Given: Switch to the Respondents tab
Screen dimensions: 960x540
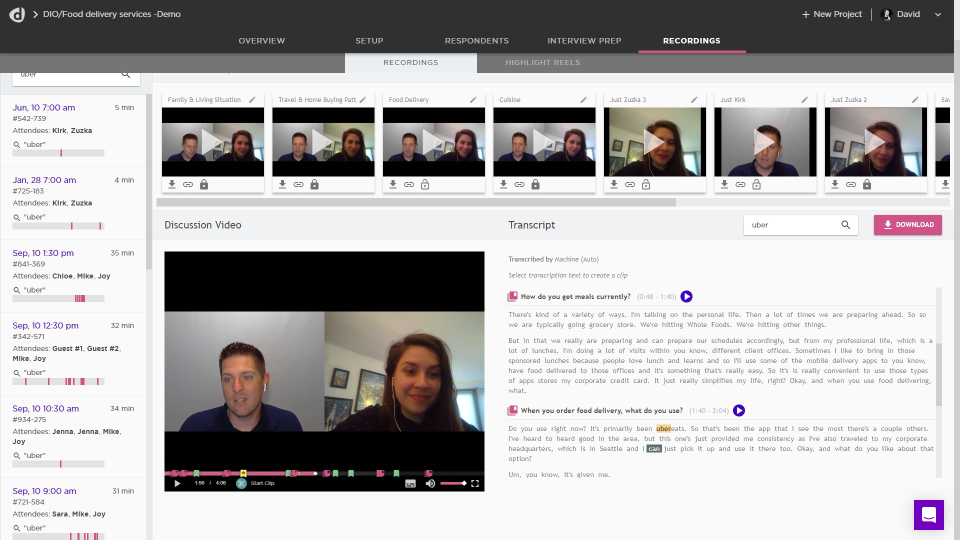Looking at the screenshot, I should tap(476, 40).
